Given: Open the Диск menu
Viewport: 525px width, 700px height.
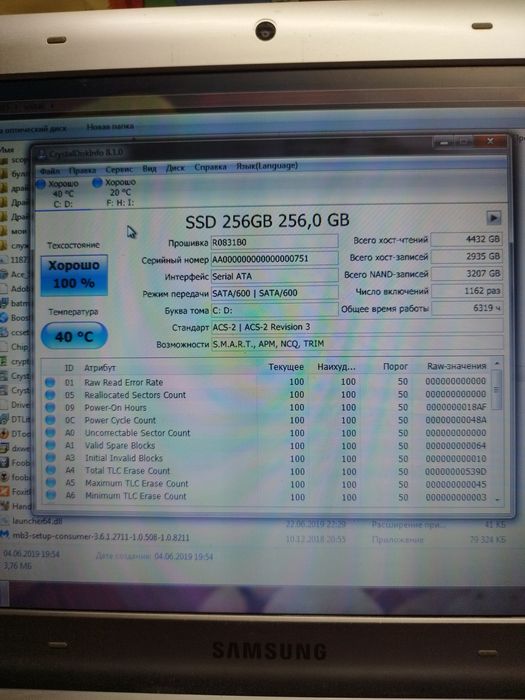Looking at the screenshot, I should click(x=175, y=168).
